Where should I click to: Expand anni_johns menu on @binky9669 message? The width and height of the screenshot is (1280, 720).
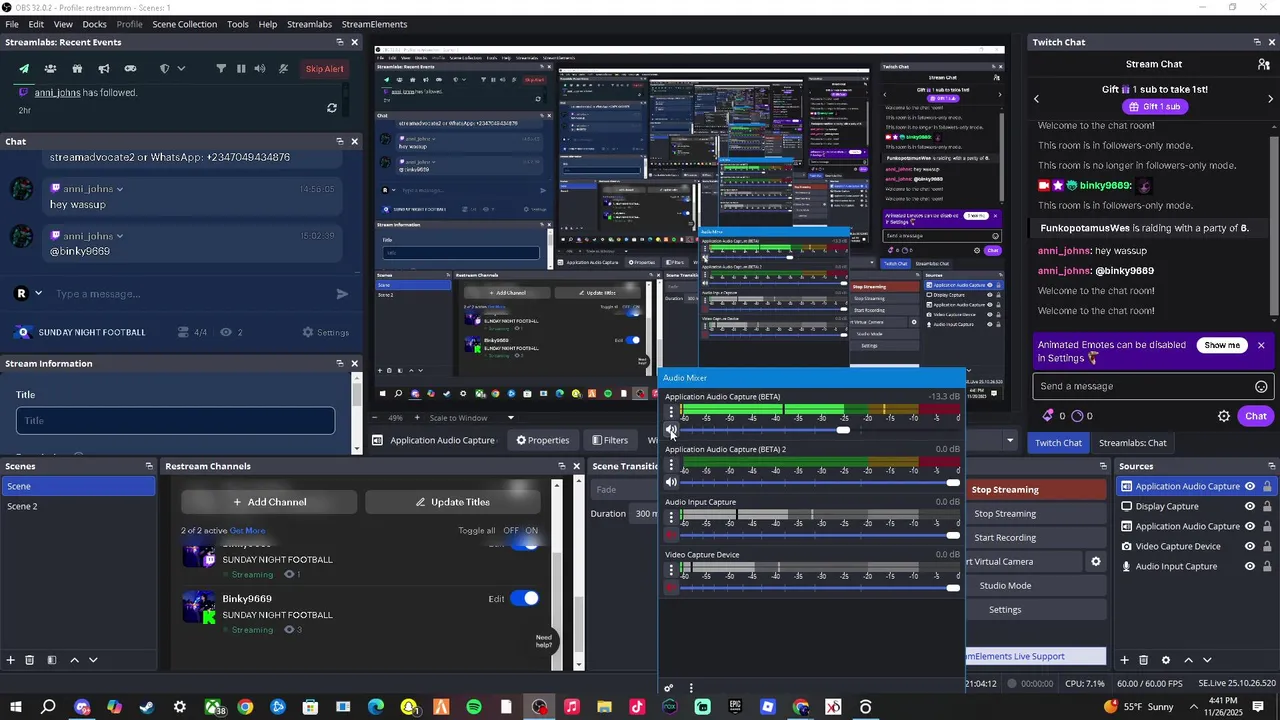point(119,236)
